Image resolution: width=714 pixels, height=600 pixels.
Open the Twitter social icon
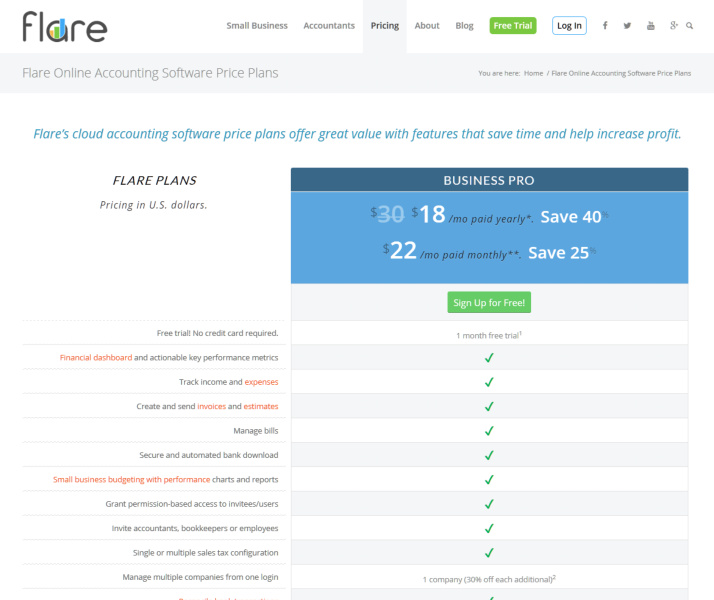click(x=627, y=25)
